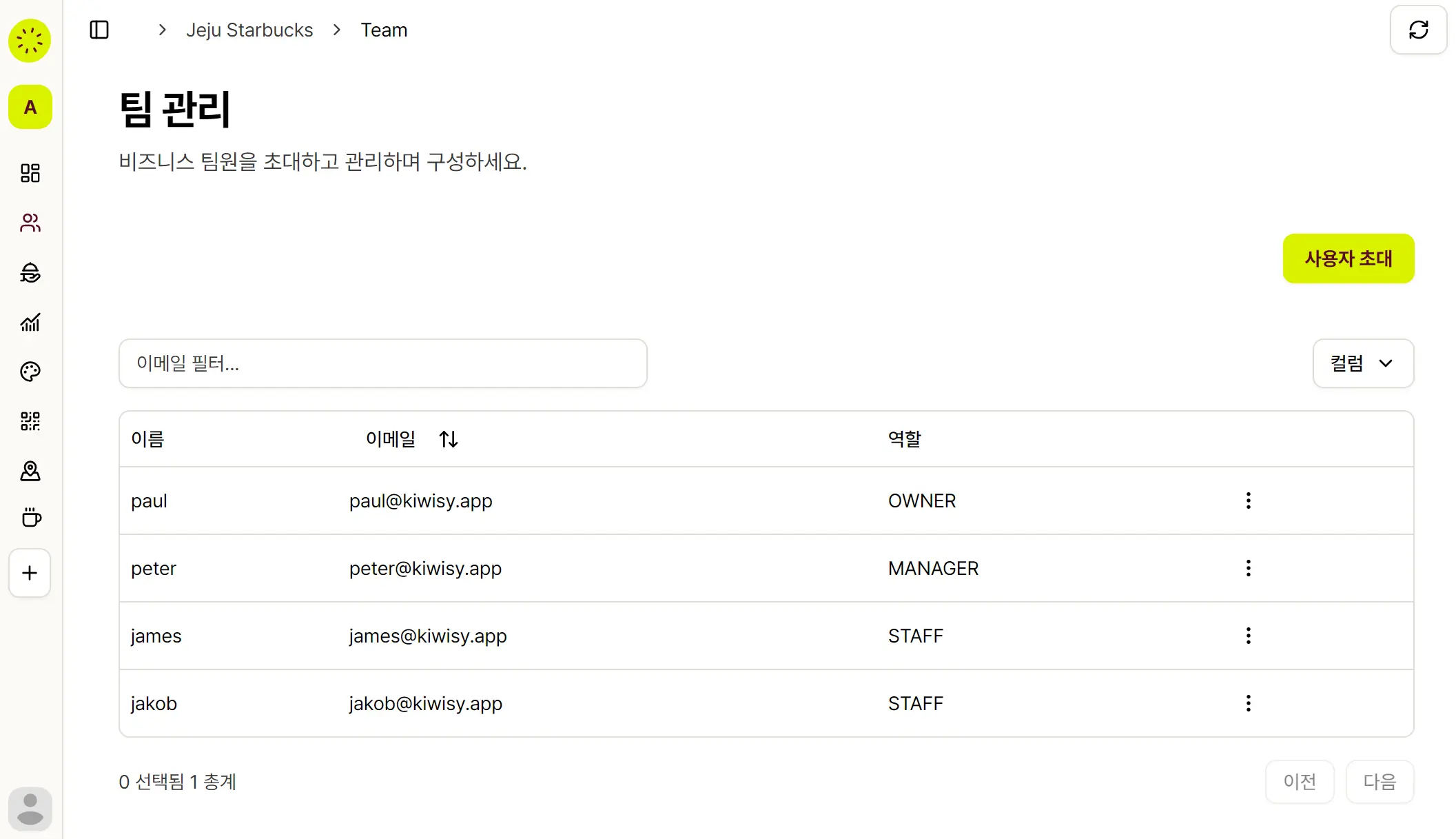
Task: Open the map pin location icon
Action: pos(30,471)
